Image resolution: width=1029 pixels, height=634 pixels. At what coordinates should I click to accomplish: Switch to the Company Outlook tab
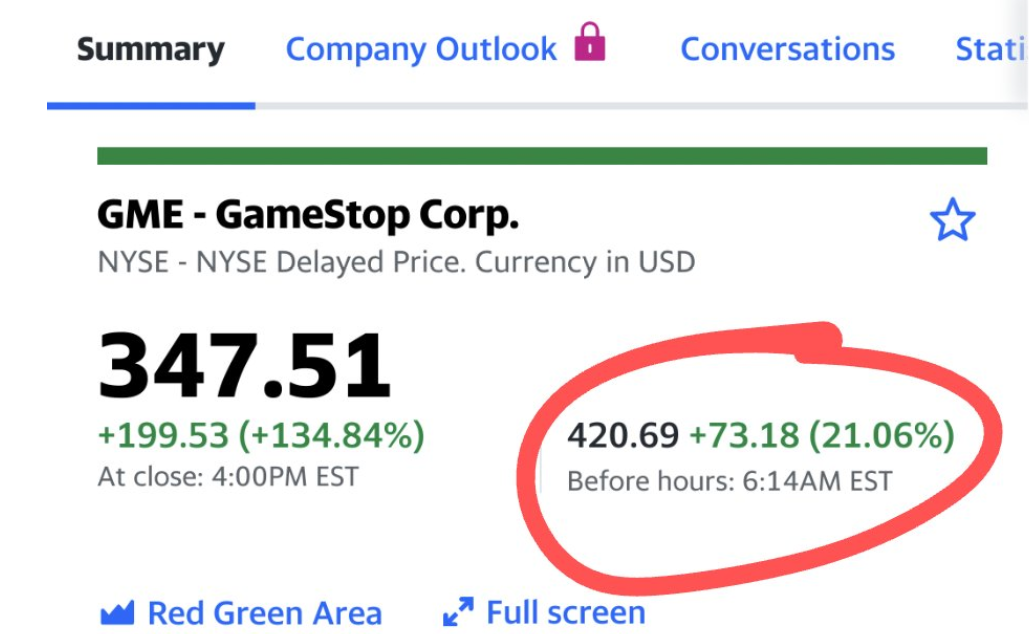421,50
